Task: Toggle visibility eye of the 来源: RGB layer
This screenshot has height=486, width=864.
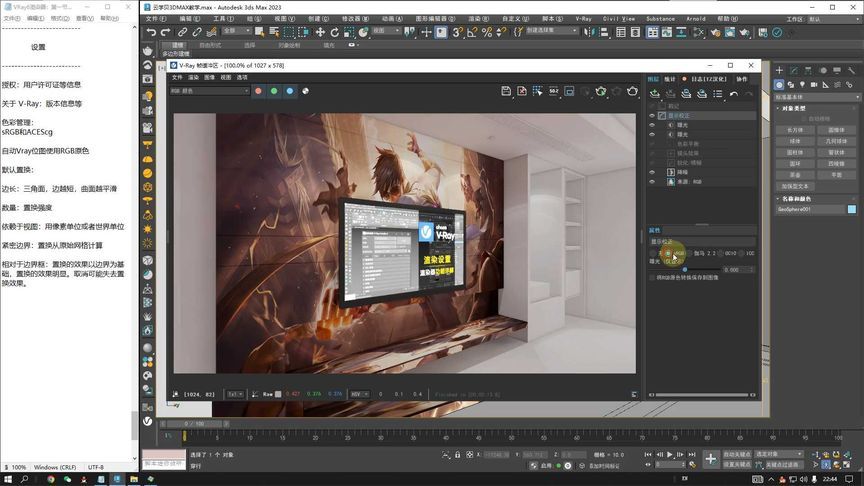Action: click(x=653, y=180)
